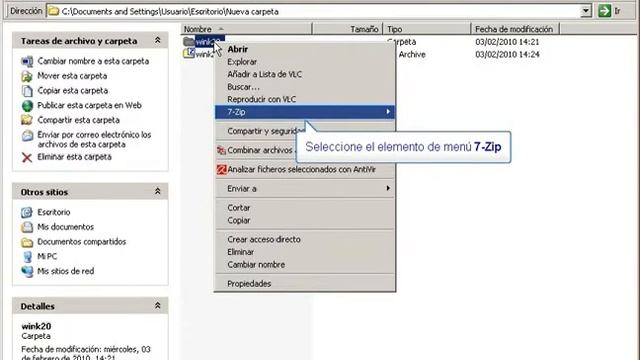The image size is (640, 360).
Task: Click the email envelope icon
Action: [x=27, y=136]
